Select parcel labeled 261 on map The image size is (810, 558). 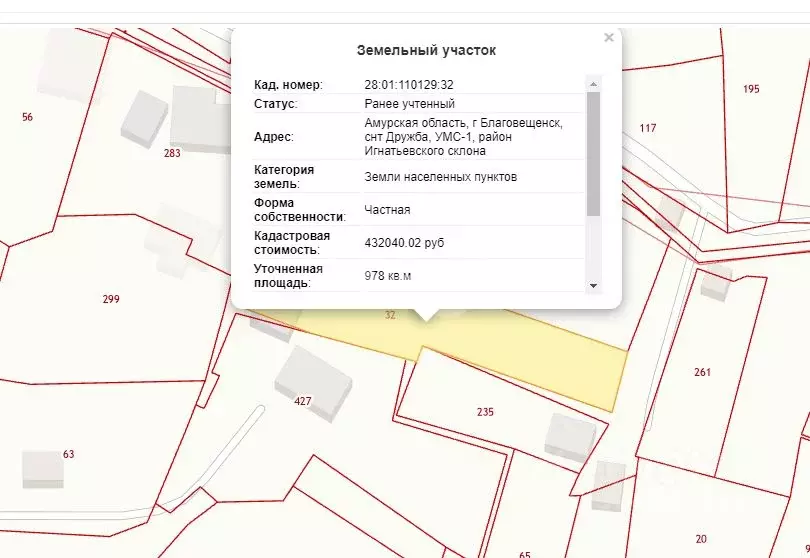702,372
